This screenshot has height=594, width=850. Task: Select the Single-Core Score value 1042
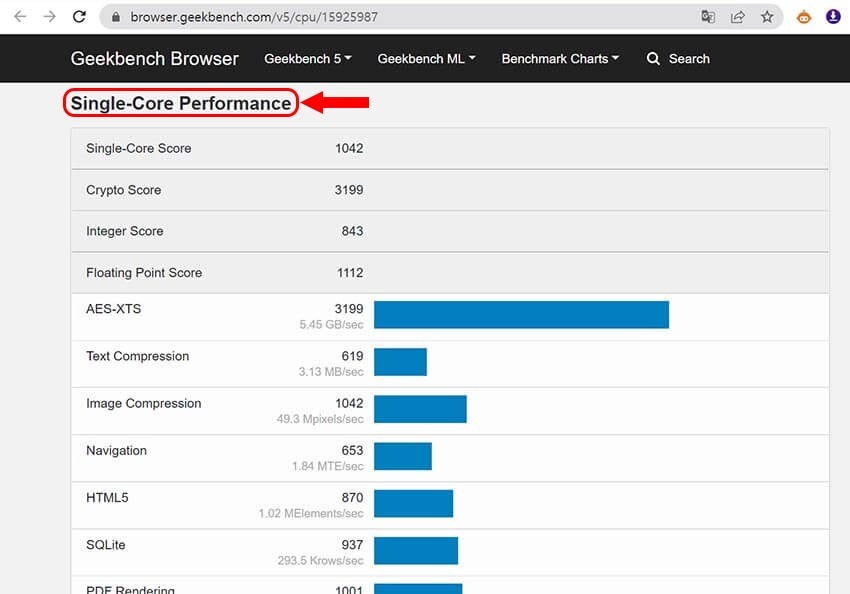click(x=349, y=148)
